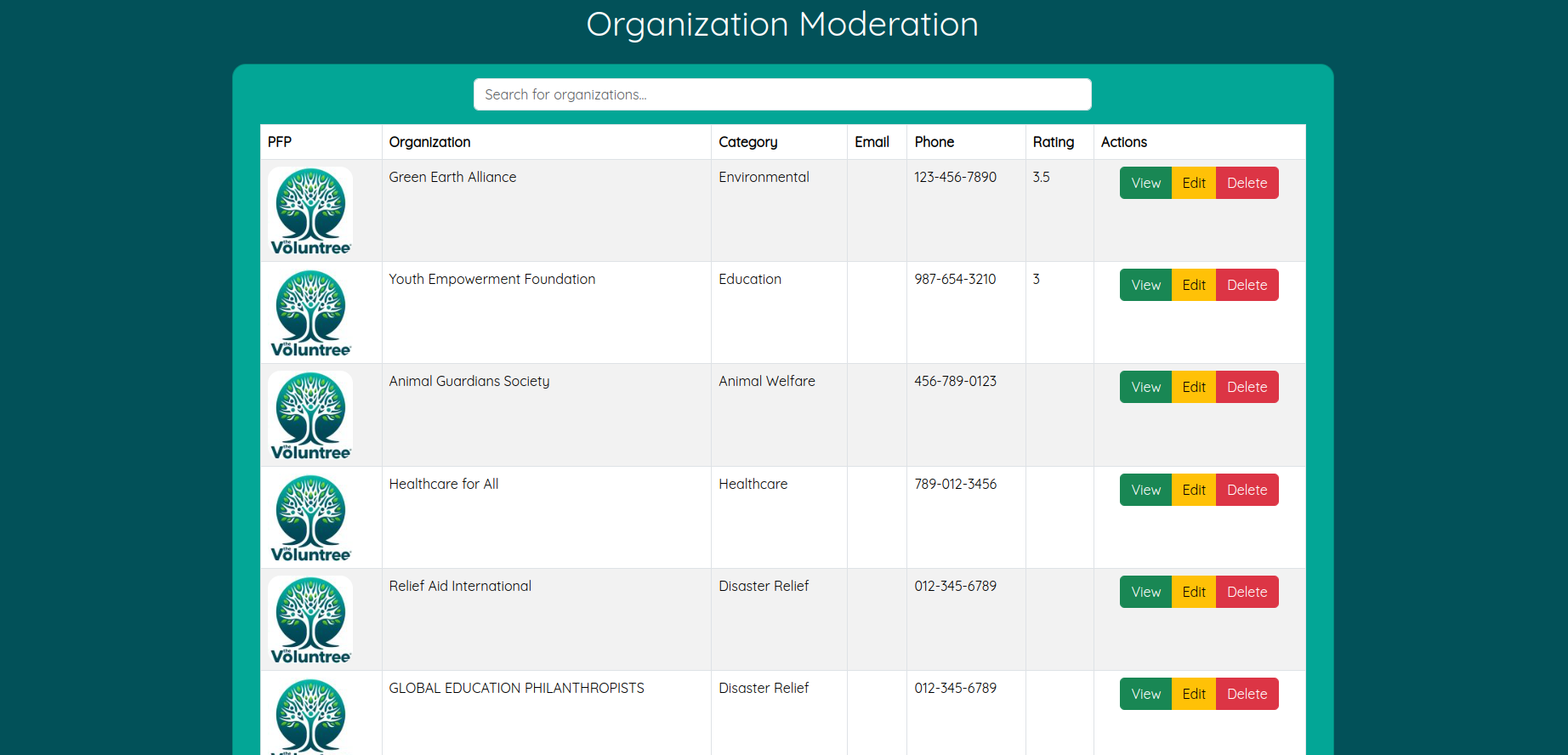This screenshot has width=1568, height=755.
Task: Edit Relief Aid International
Action: click(x=1194, y=592)
